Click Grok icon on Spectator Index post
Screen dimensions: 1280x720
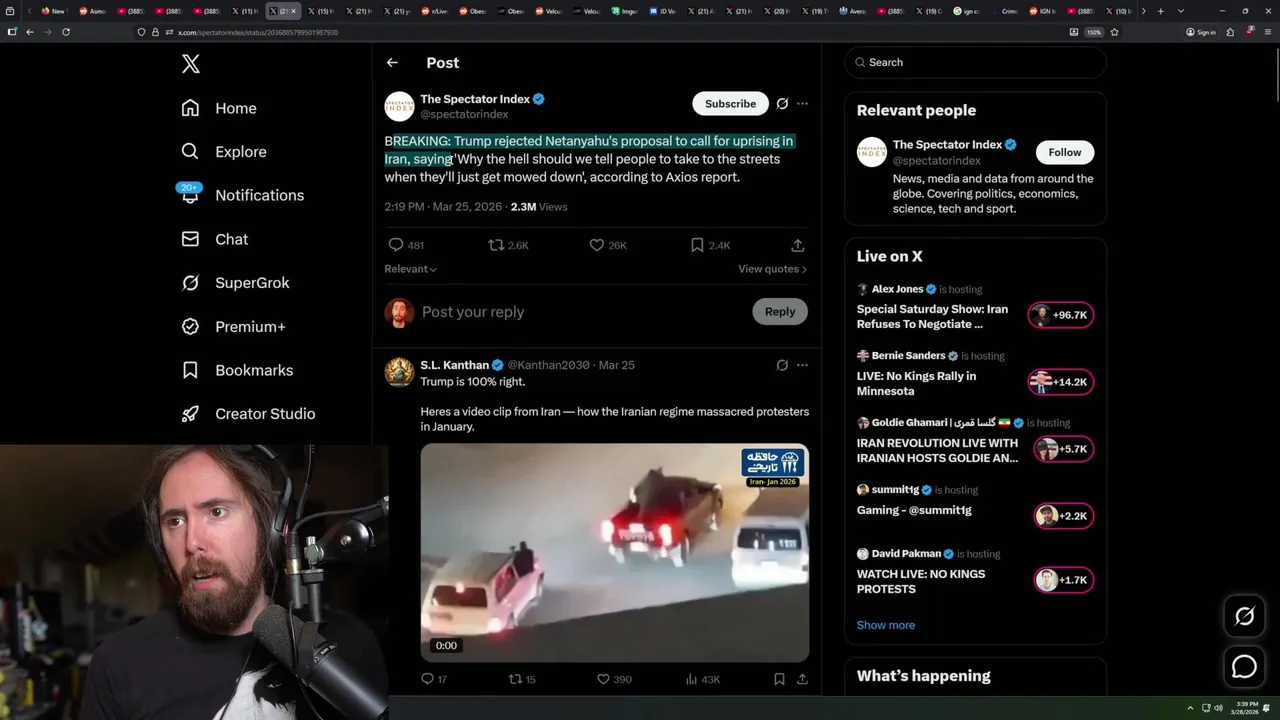(782, 104)
